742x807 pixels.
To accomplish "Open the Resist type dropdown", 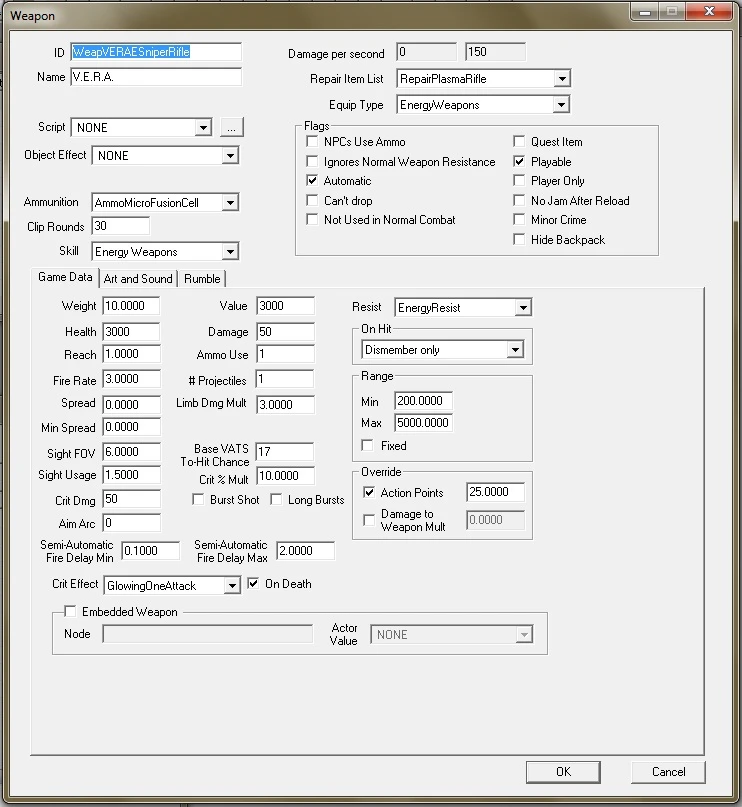I will (x=523, y=308).
